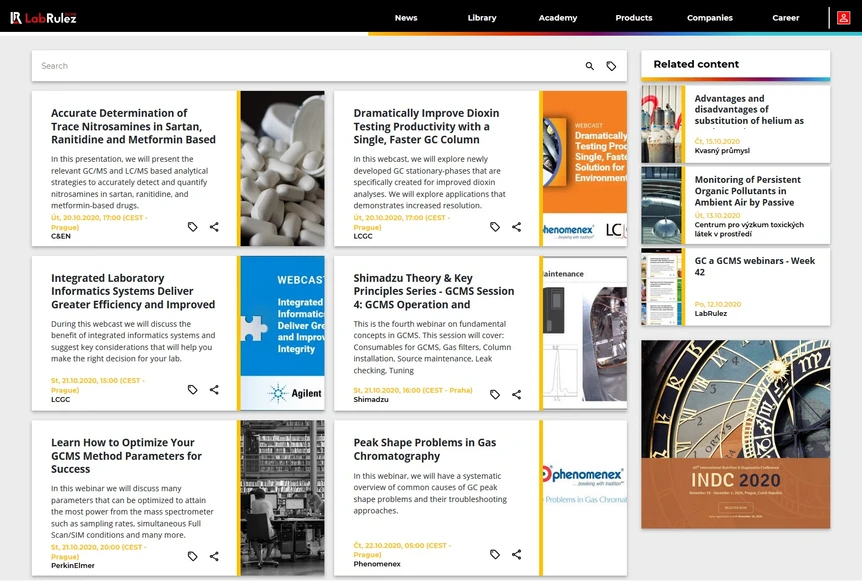Click the 'Čt, 22.10.2020, 05:00' date text
Screen dimensions: 862x581
(402, 550)
